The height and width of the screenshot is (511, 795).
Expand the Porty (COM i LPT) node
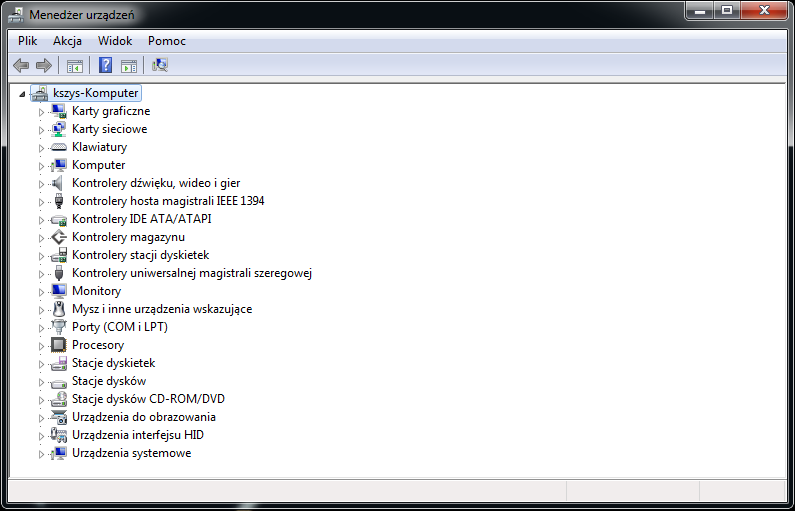click(42, 327)
